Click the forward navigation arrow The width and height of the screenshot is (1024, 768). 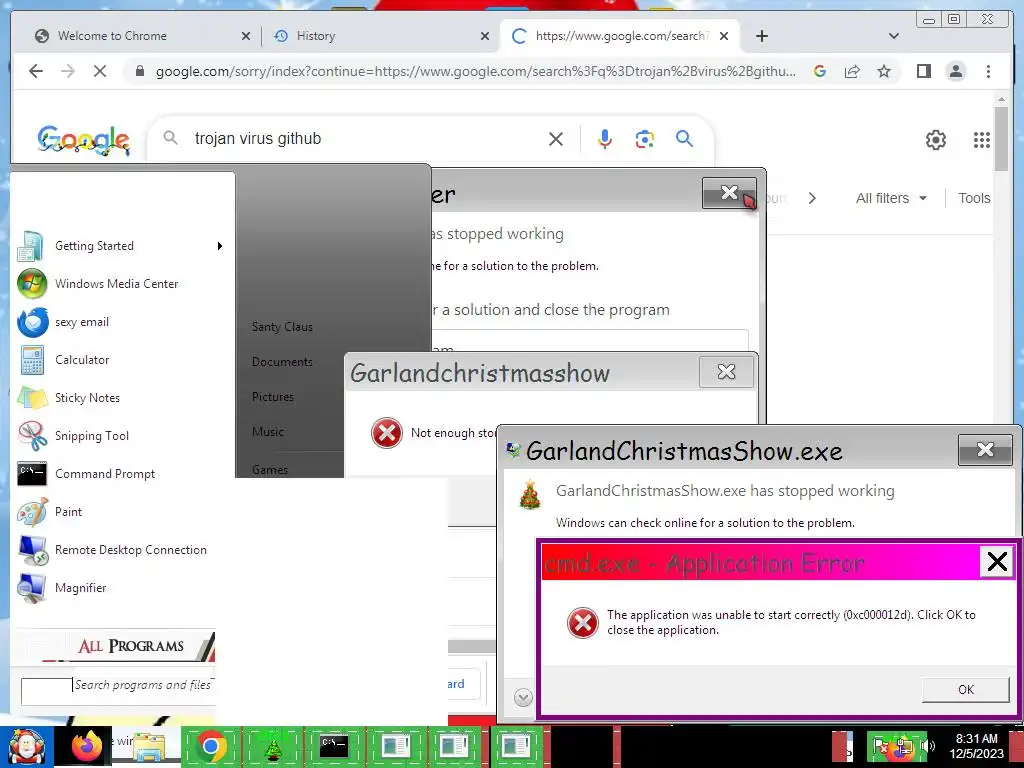pos(68,71)
